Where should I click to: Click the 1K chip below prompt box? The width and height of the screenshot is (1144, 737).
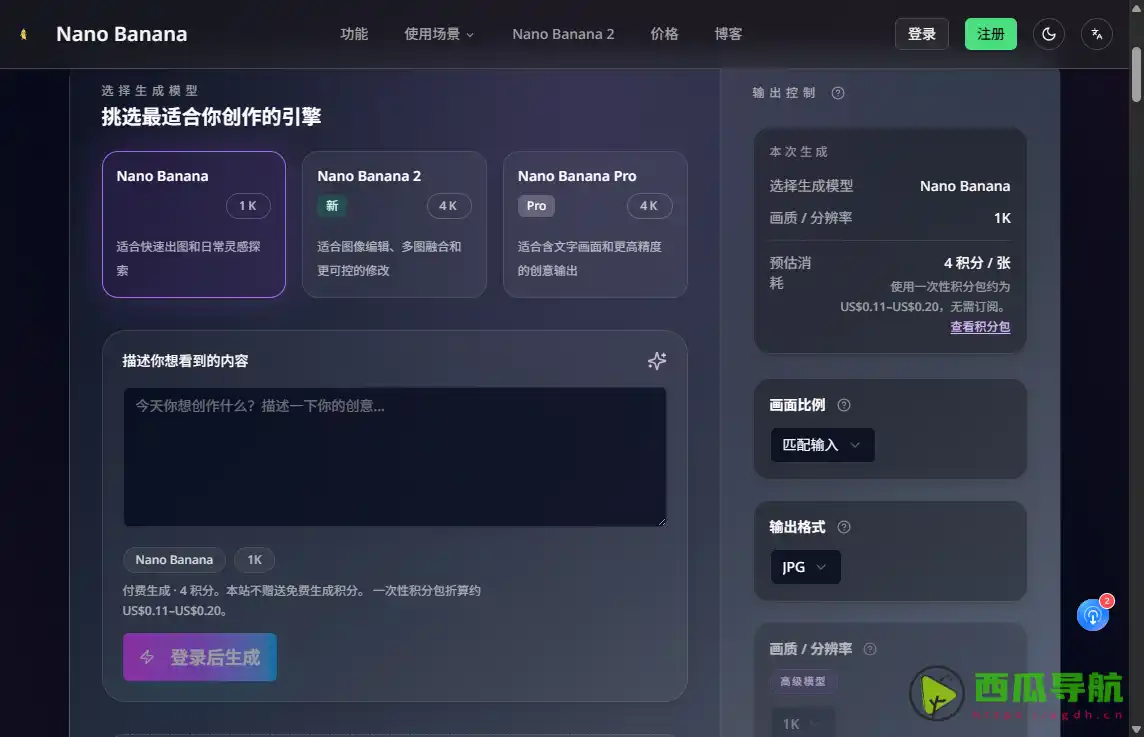tap(254, 560)
